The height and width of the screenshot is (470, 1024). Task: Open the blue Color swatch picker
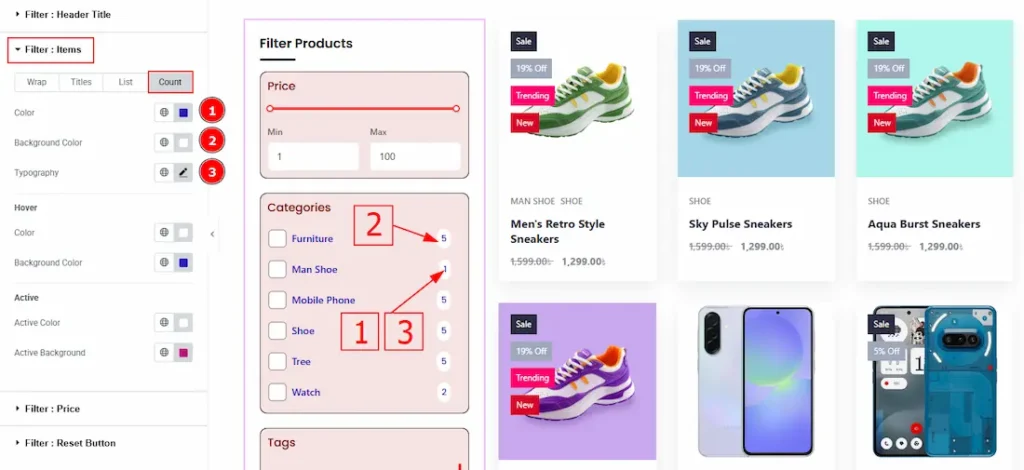tap(184, 113)
